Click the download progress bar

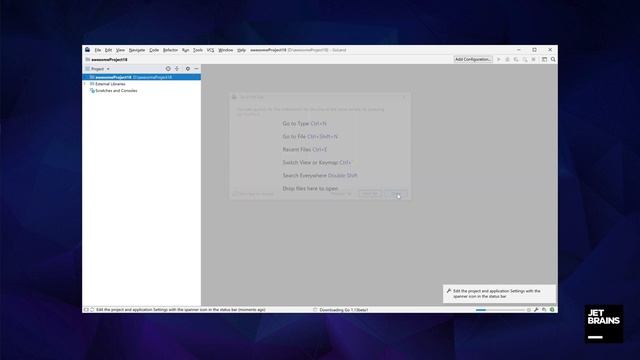tap(500, 310)
